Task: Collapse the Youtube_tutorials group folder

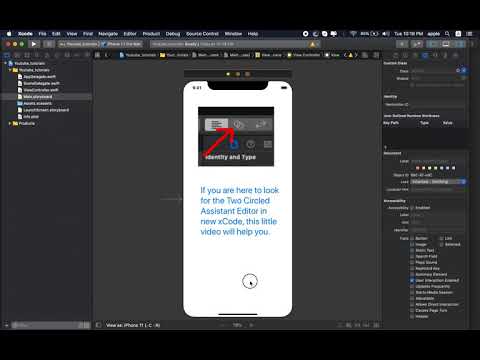Action: tap(10, 70)
